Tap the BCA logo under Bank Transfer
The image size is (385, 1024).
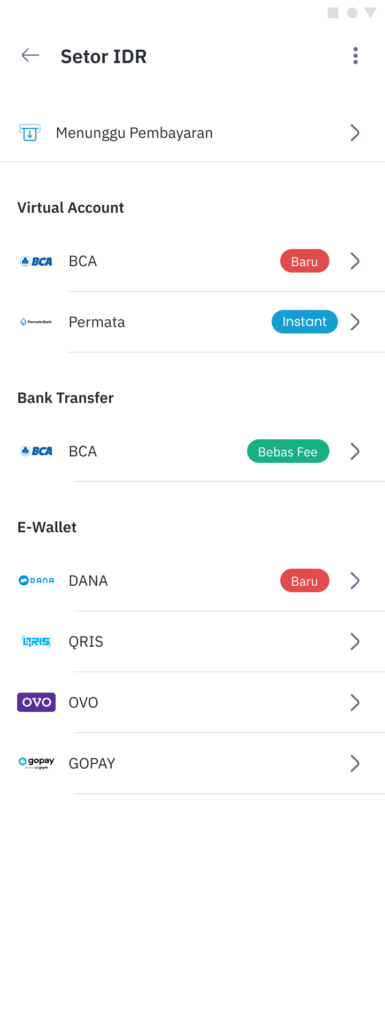36,451
